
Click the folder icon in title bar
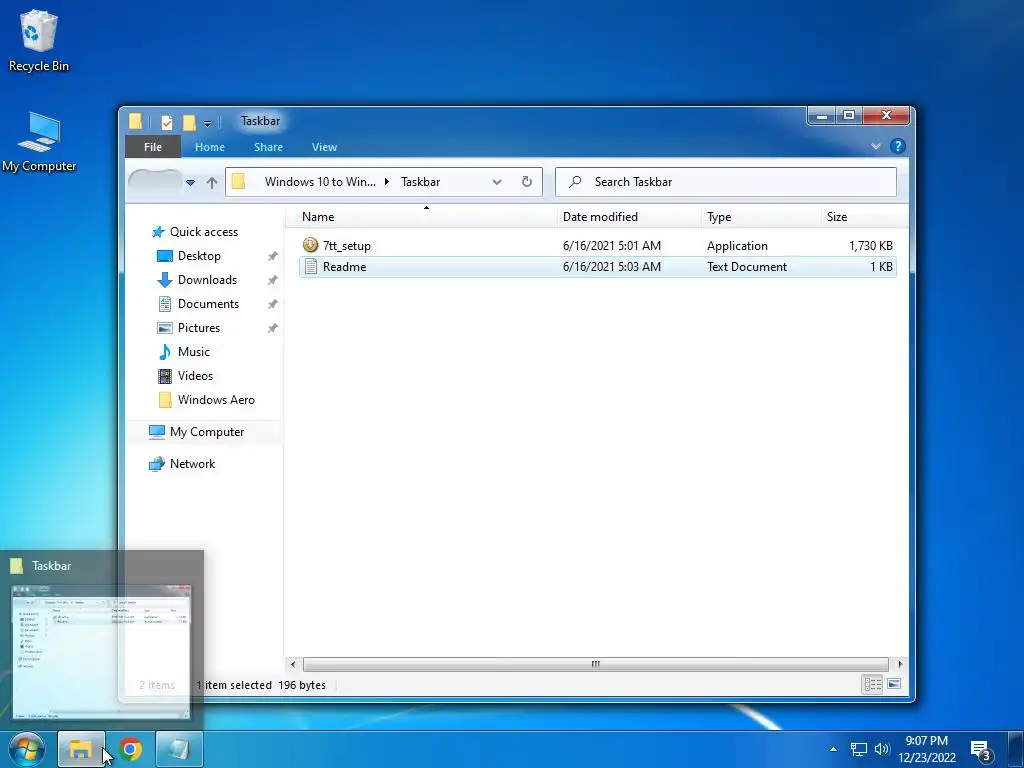(135, 121)
